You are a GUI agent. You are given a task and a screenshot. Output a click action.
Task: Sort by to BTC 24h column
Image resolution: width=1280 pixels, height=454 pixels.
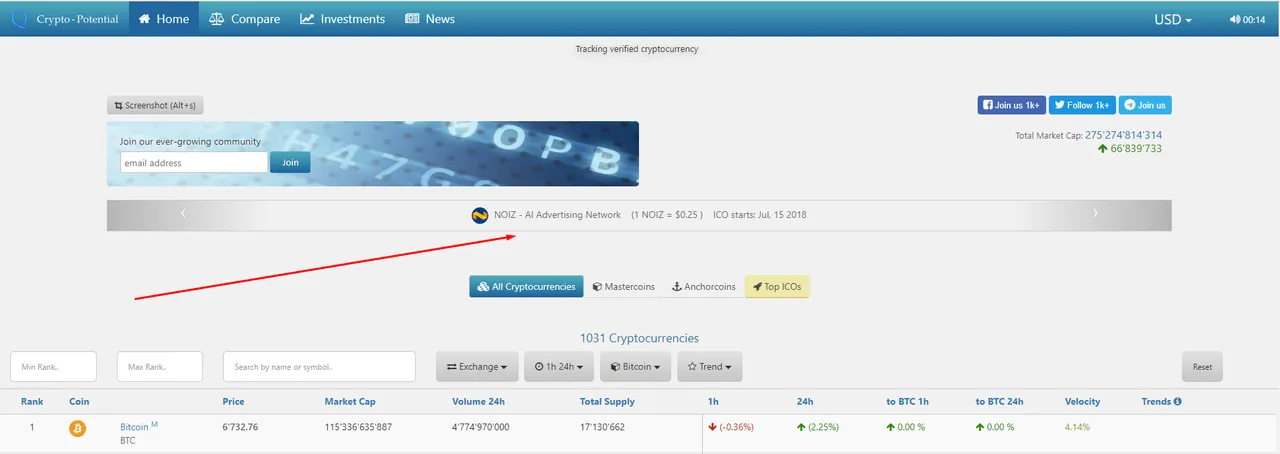[999, 401]
